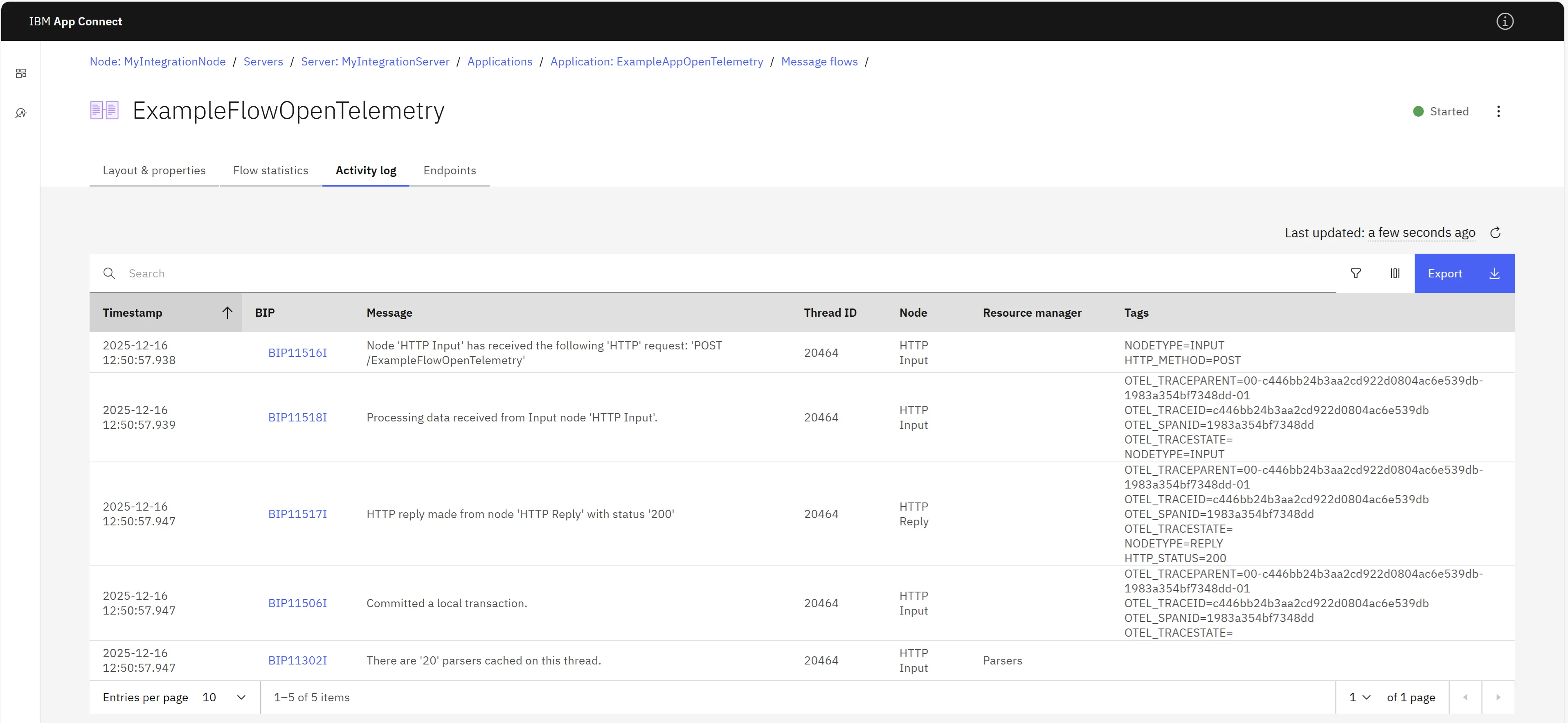Image resolution: width=1568 pixels, height=723 pixels.
Task: Open Application: ExampleAppOpenTelemetry breadcrumb
Action: point(656,61)
